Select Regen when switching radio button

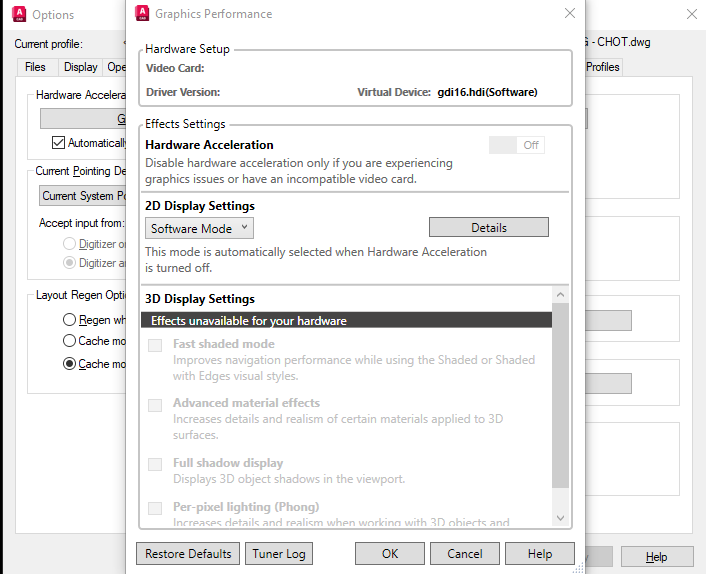(69, 320)
